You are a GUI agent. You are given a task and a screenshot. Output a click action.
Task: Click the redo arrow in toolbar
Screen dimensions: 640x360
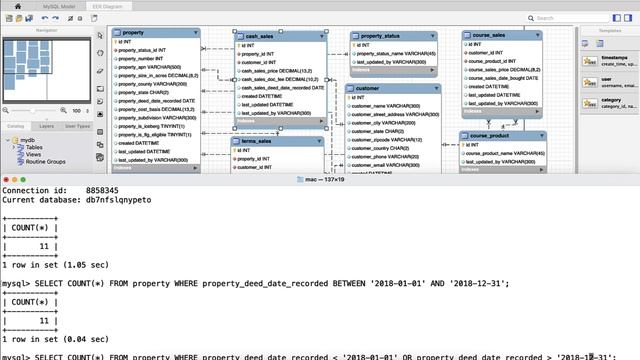[x=56, y=18]
